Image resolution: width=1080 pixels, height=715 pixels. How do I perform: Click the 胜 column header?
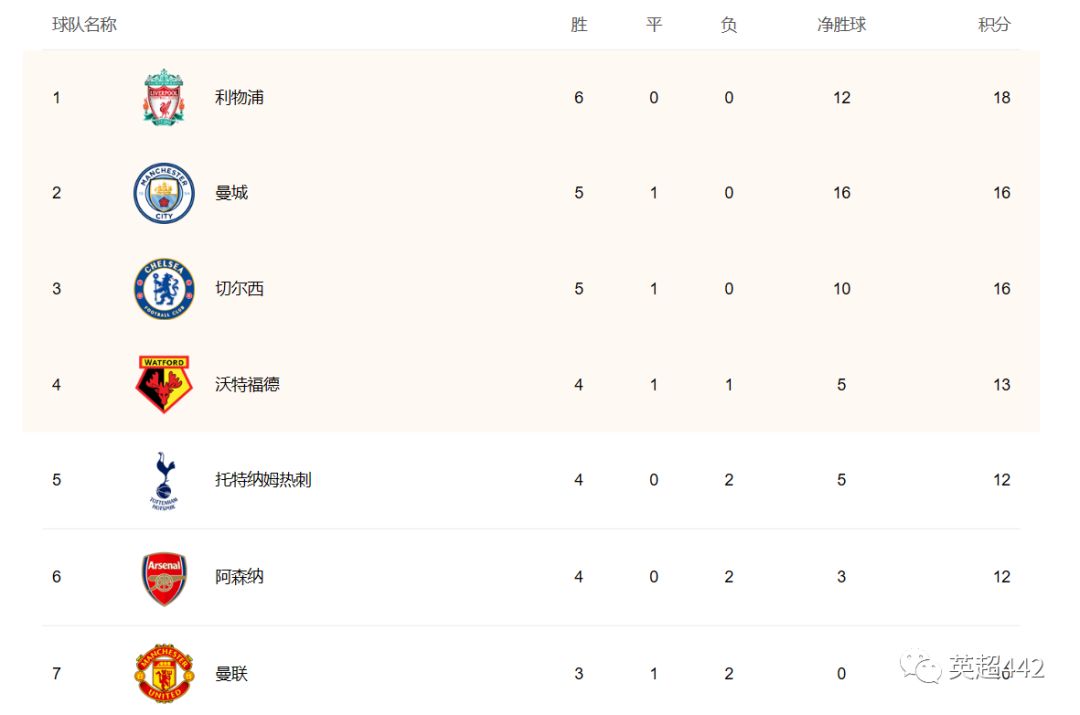click(579, 24)
